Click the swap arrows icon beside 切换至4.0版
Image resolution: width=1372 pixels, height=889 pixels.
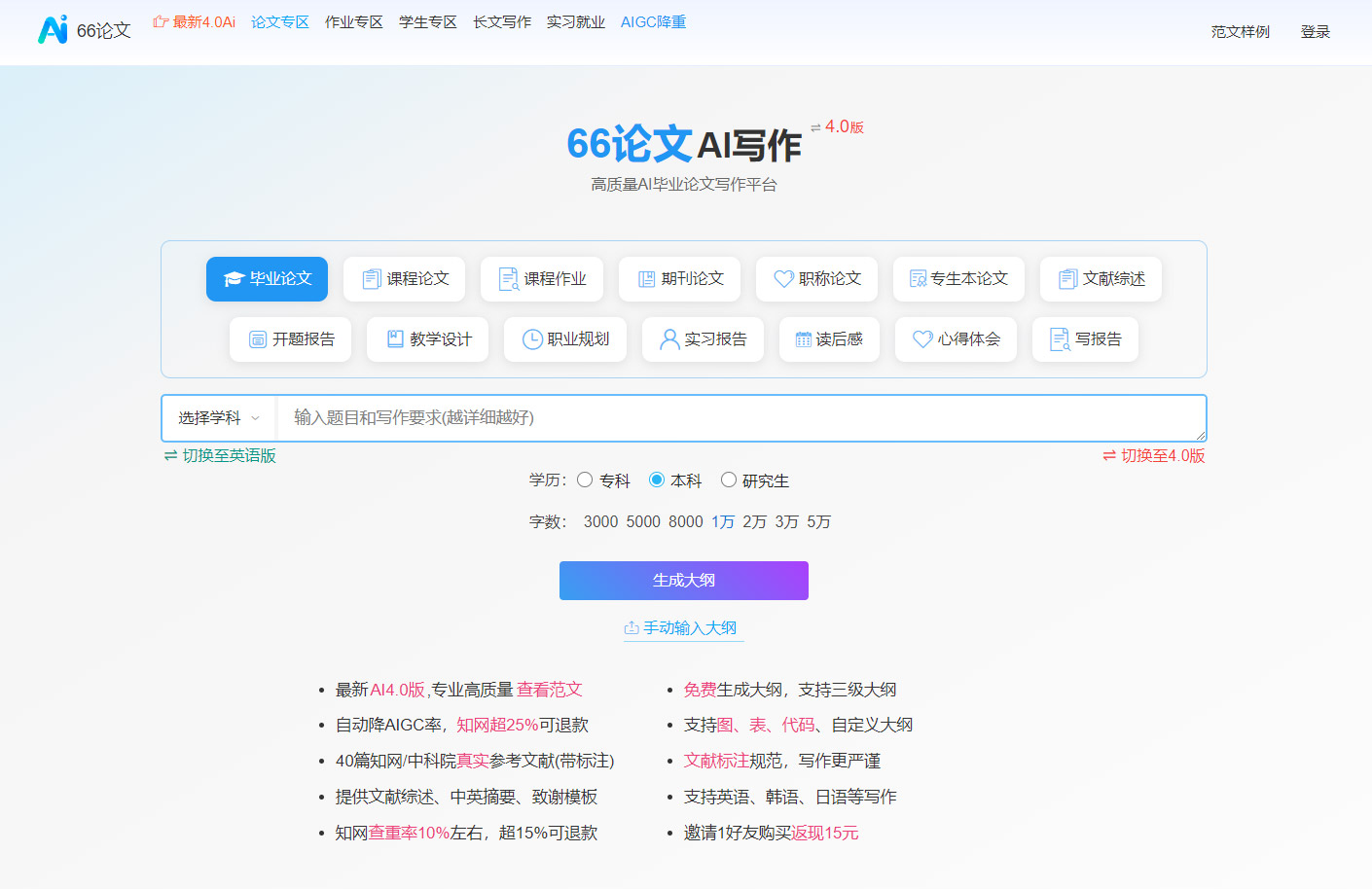(x=1109, y=455)
